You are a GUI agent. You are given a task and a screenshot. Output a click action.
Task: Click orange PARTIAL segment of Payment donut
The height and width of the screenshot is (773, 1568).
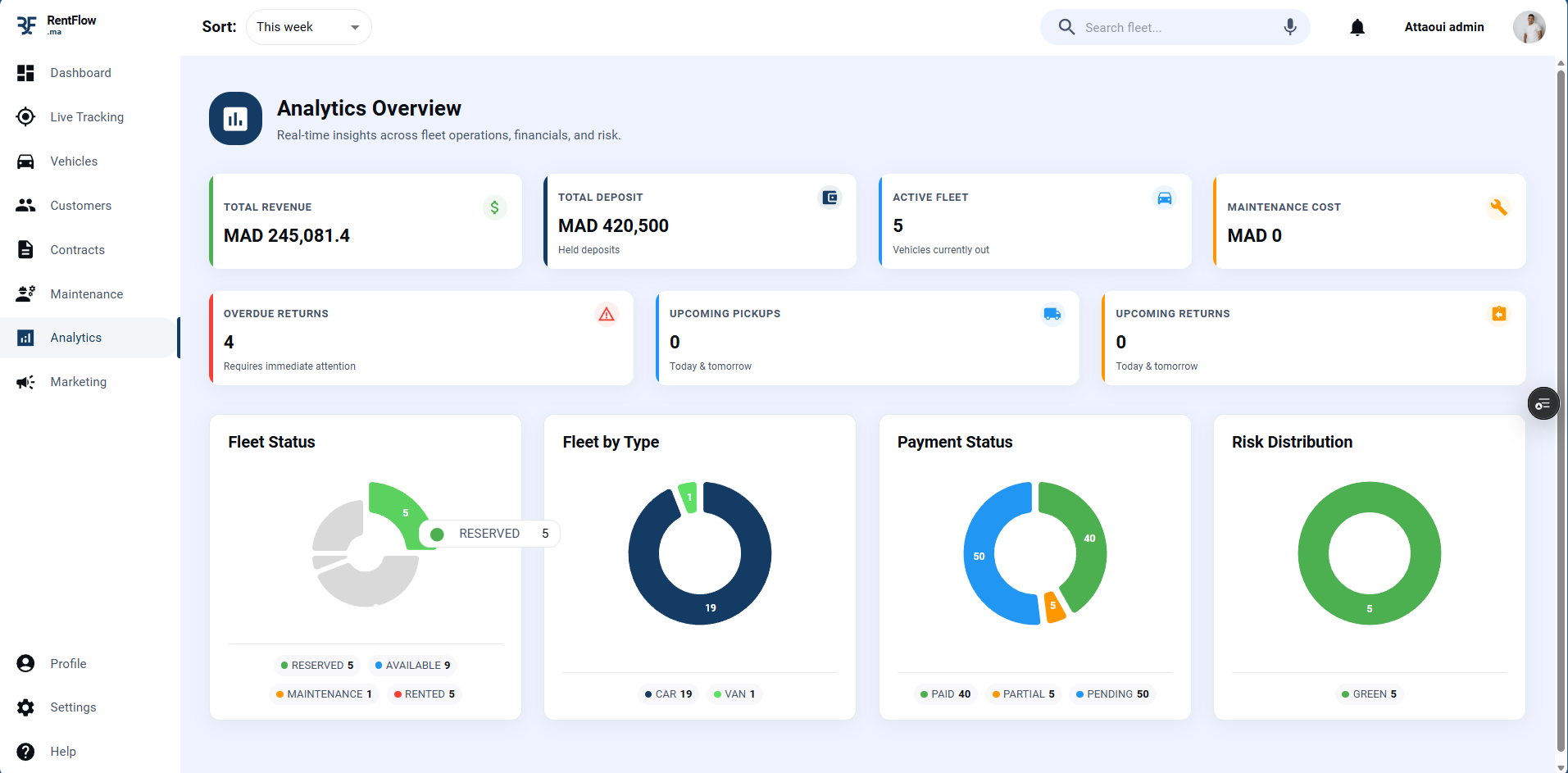coord(1053,606)
